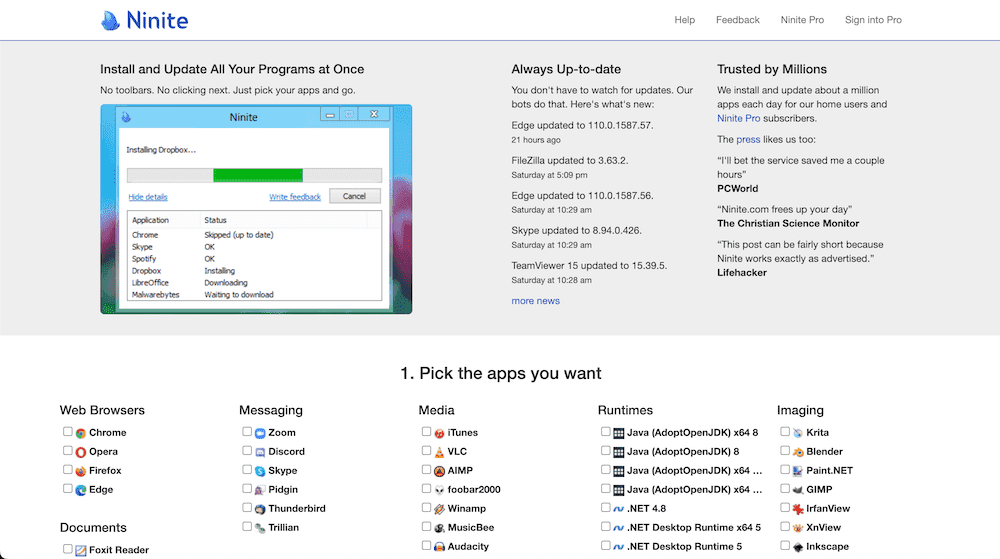
Task: Click the 'PCWorld' quote source
Action: pos(738,189)
